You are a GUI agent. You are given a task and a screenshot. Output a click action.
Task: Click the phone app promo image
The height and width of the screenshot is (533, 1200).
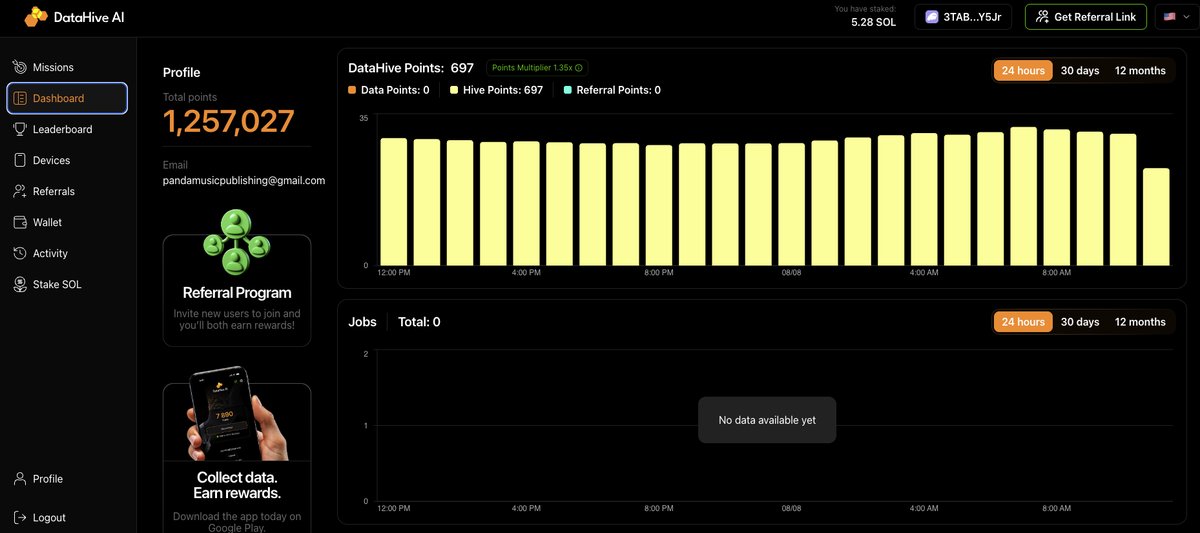click(x=237, y=412)
